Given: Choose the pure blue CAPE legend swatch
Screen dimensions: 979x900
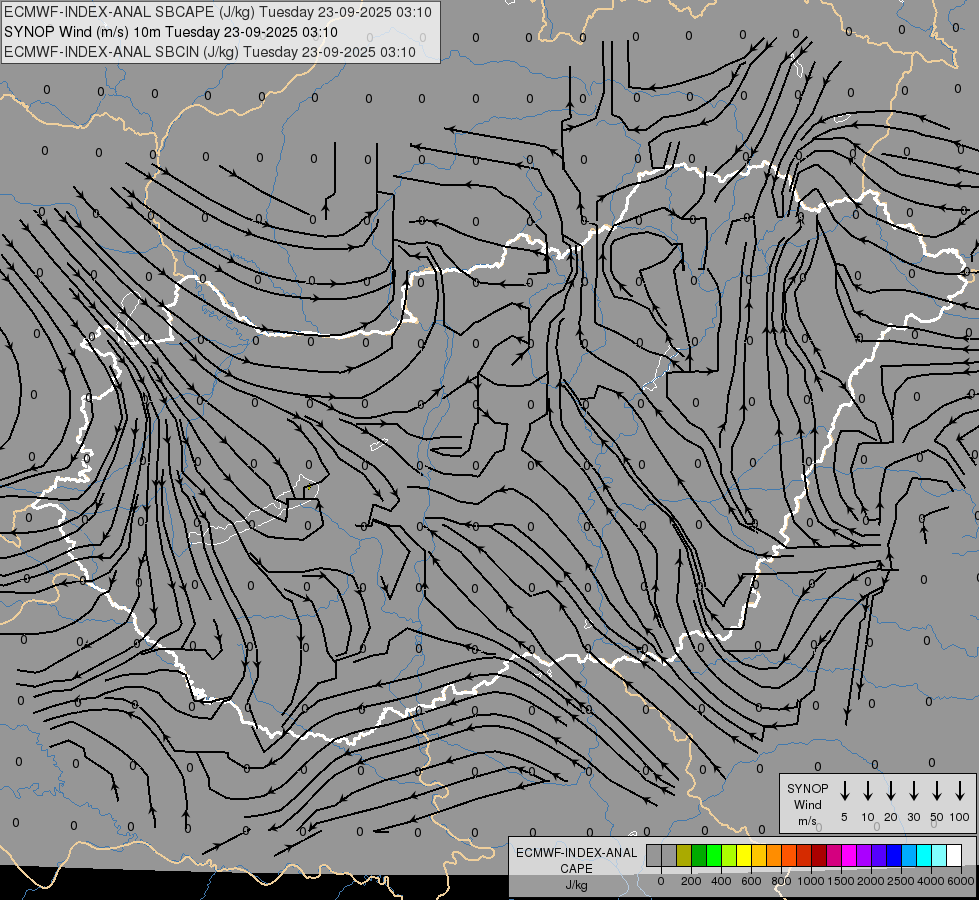Looking at the screenshot, I should 894,855.
